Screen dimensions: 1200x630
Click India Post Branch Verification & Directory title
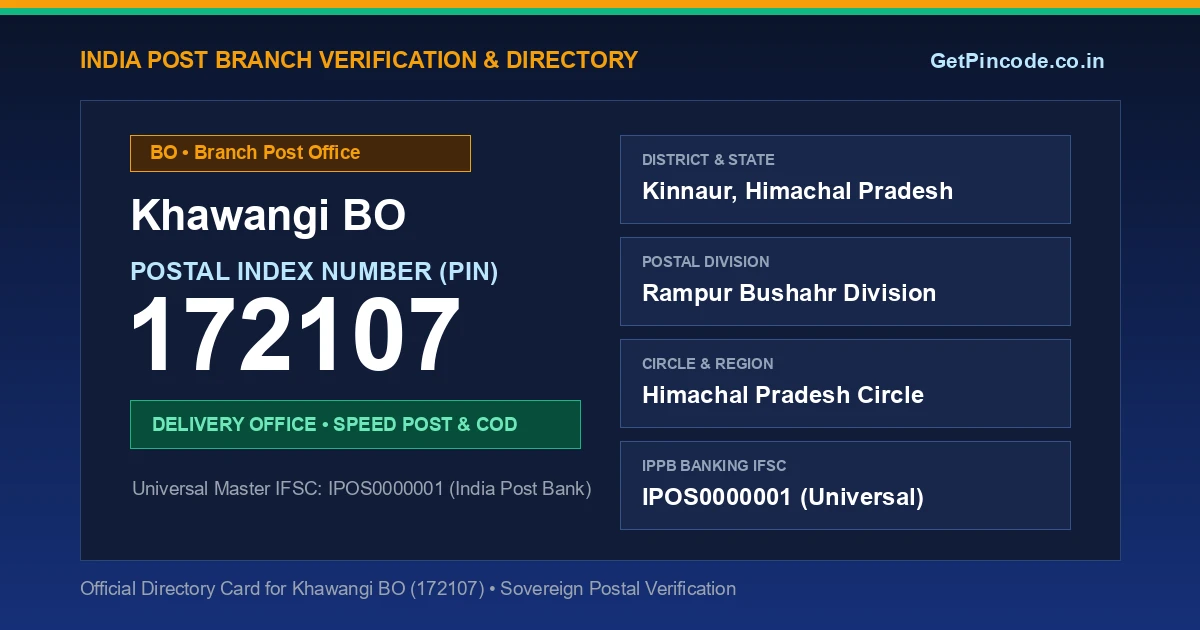tap(359, 60)
